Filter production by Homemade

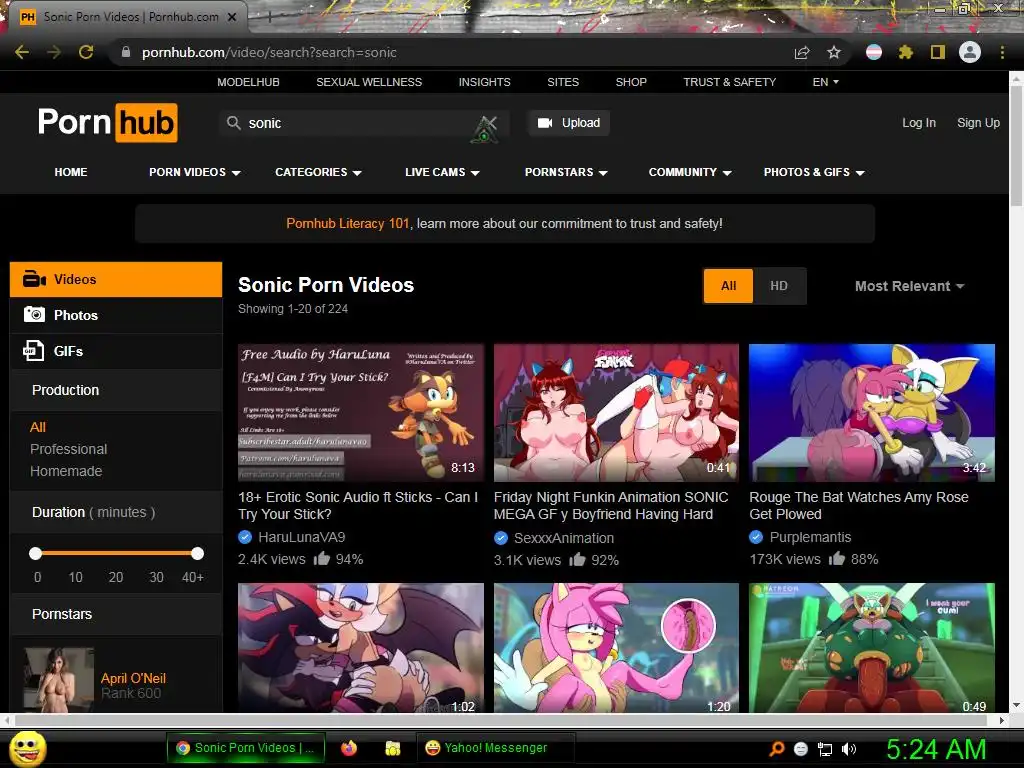[66, 471]
